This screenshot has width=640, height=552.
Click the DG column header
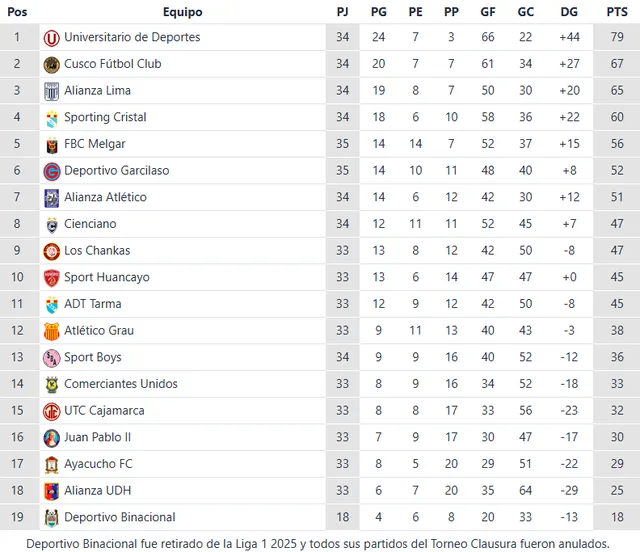click(x=569, y=12)
